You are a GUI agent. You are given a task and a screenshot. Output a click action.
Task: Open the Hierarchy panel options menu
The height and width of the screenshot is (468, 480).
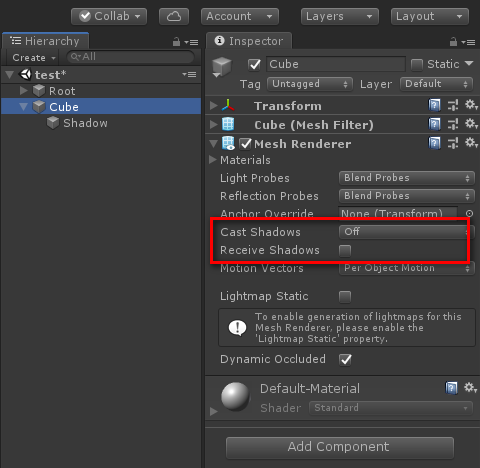[x=191, y=42]
